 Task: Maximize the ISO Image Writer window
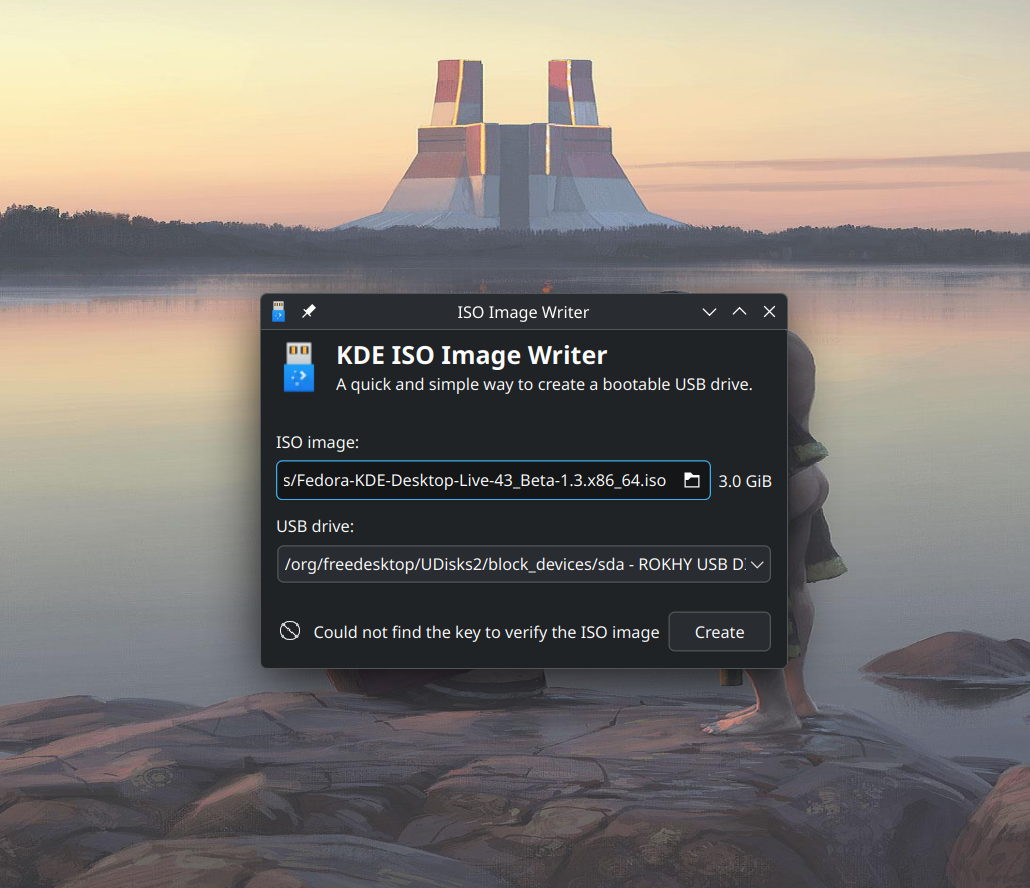pyautogui.click(x=740, y=312)
